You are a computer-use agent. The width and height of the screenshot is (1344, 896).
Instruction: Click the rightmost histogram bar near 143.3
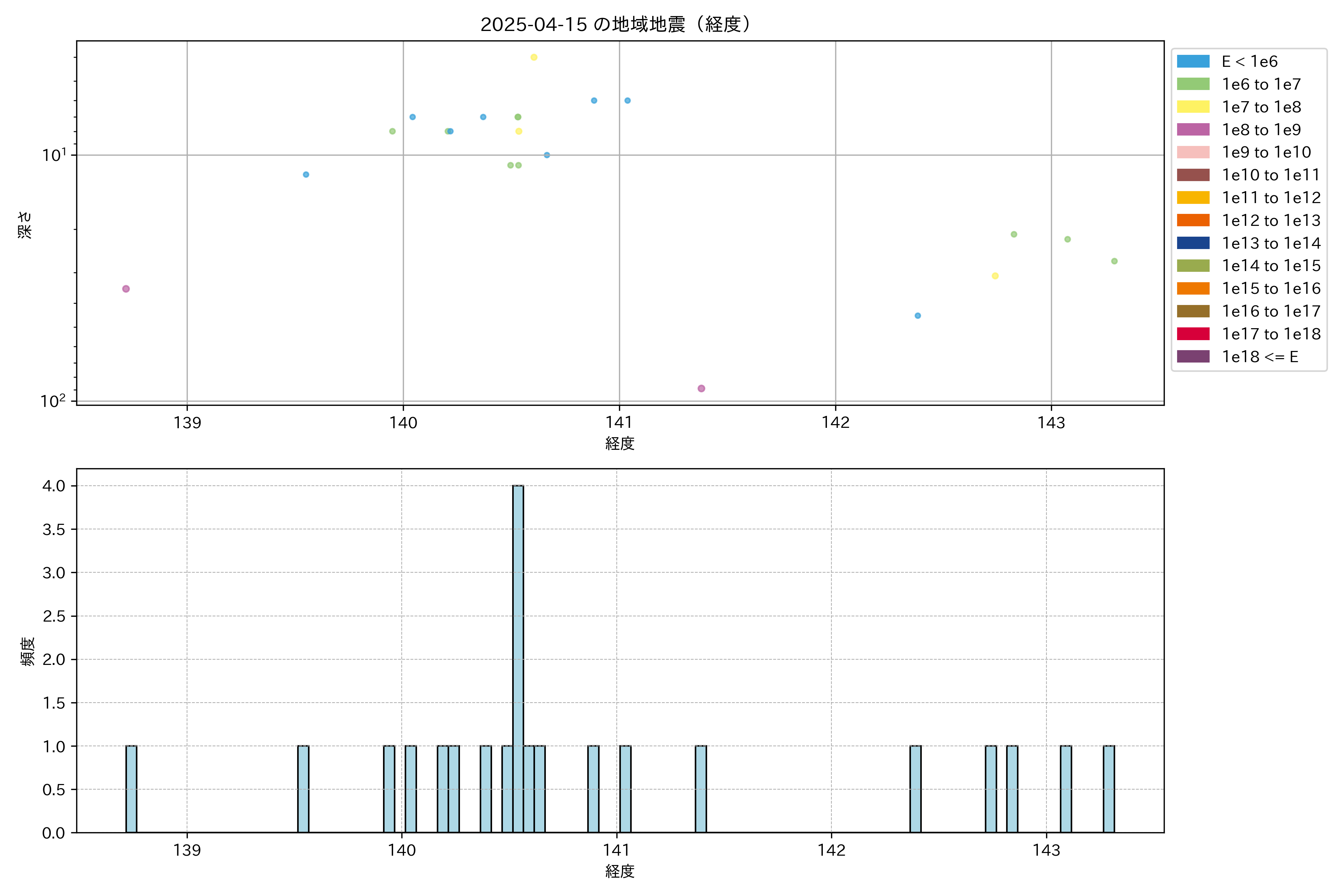[x=1108, y=788]
